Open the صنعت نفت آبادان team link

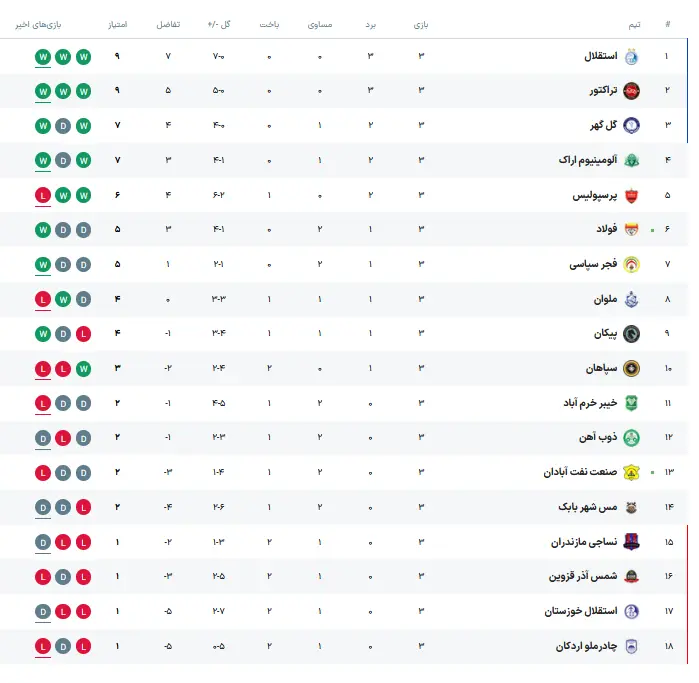pyautogui.click(x=580, y=472)
